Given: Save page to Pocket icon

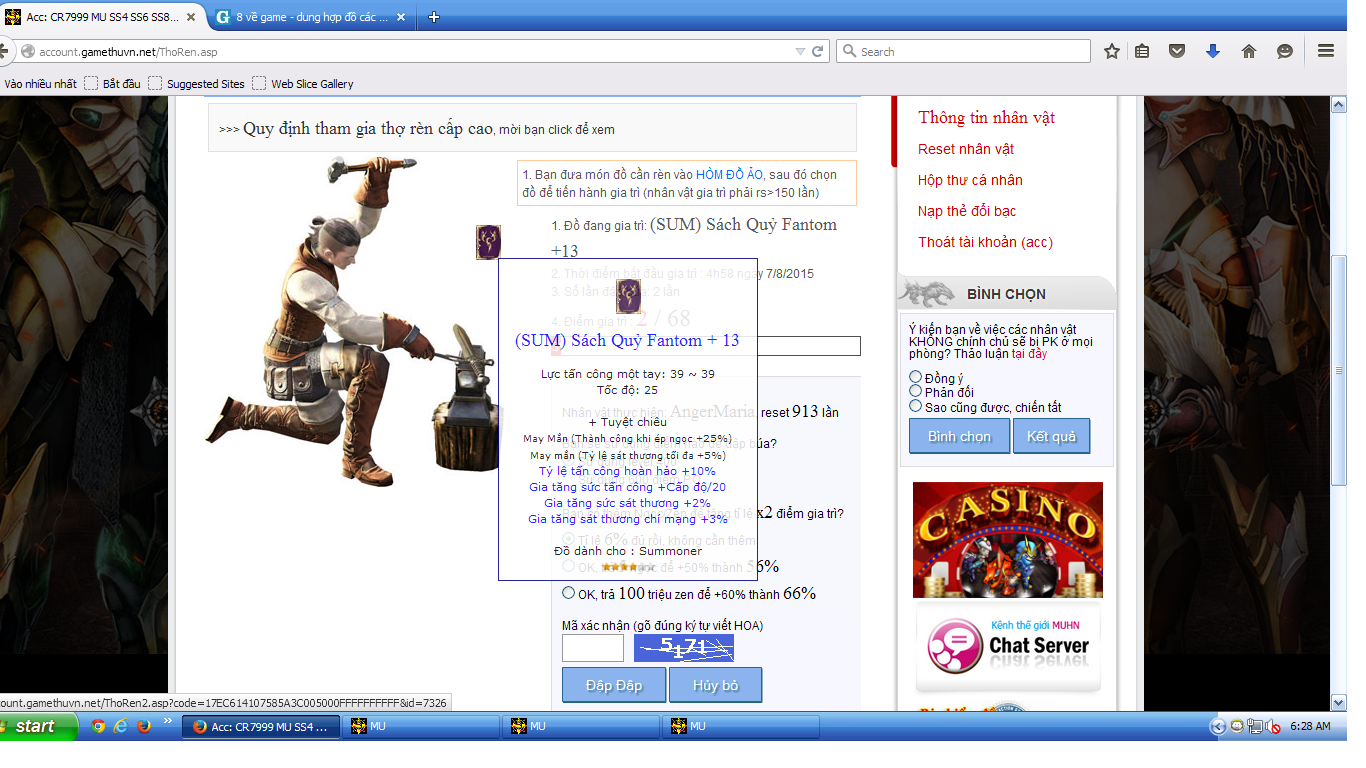Looking at the screenshot, I should [x=1177, y=51].
